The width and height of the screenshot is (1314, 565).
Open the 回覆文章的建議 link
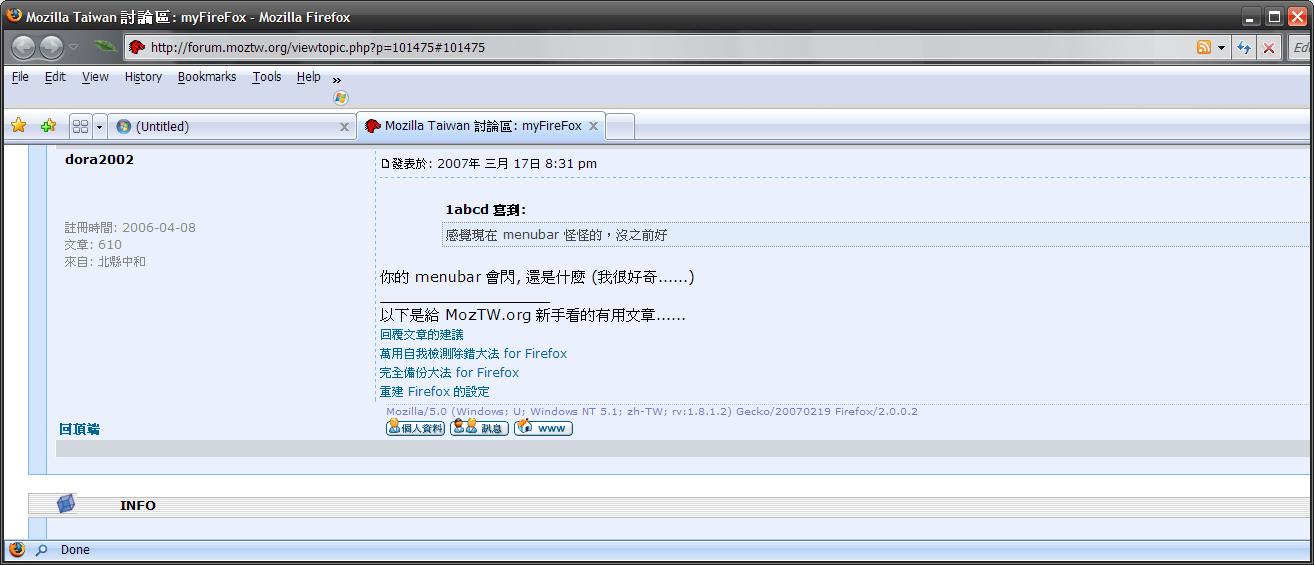(422, 334)
